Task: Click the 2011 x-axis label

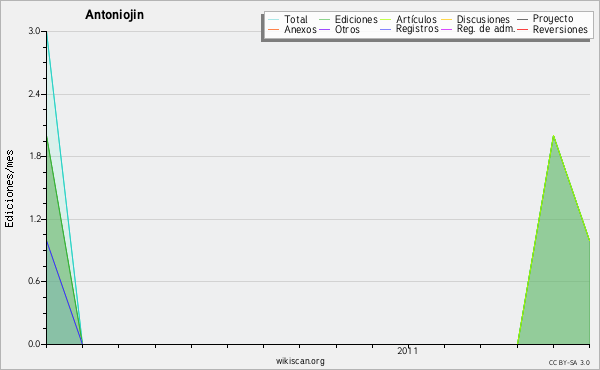Action: pos(408,351)
